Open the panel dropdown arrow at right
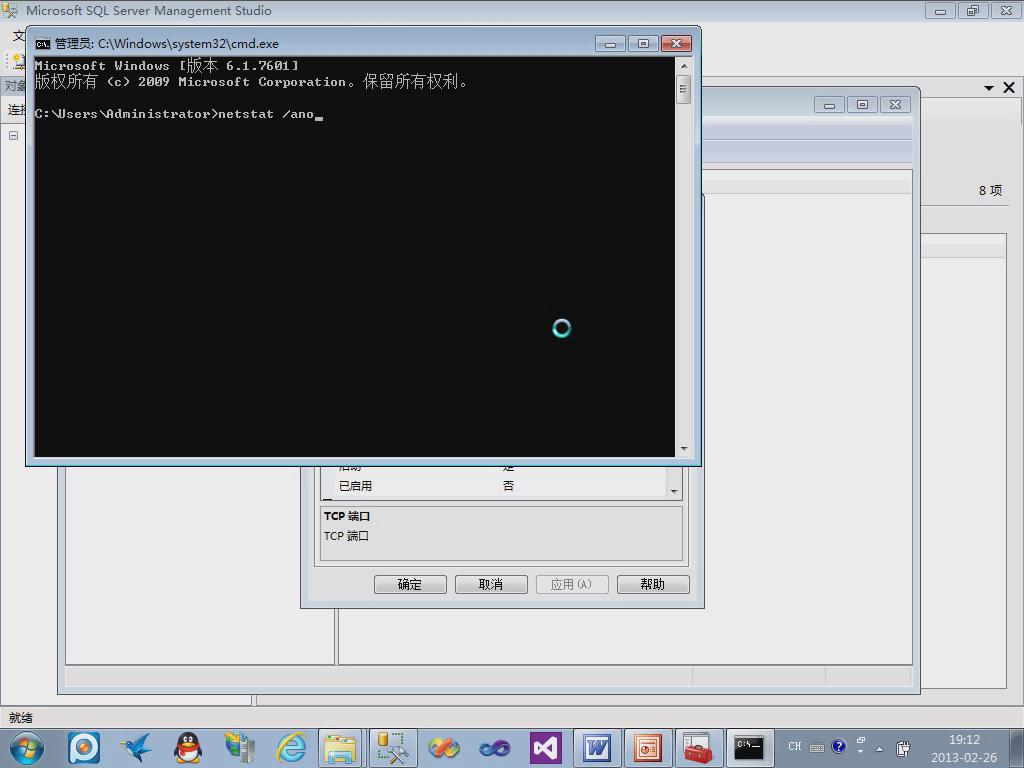The height and width of the screenshot is (768, 1024). coord(989,88)
